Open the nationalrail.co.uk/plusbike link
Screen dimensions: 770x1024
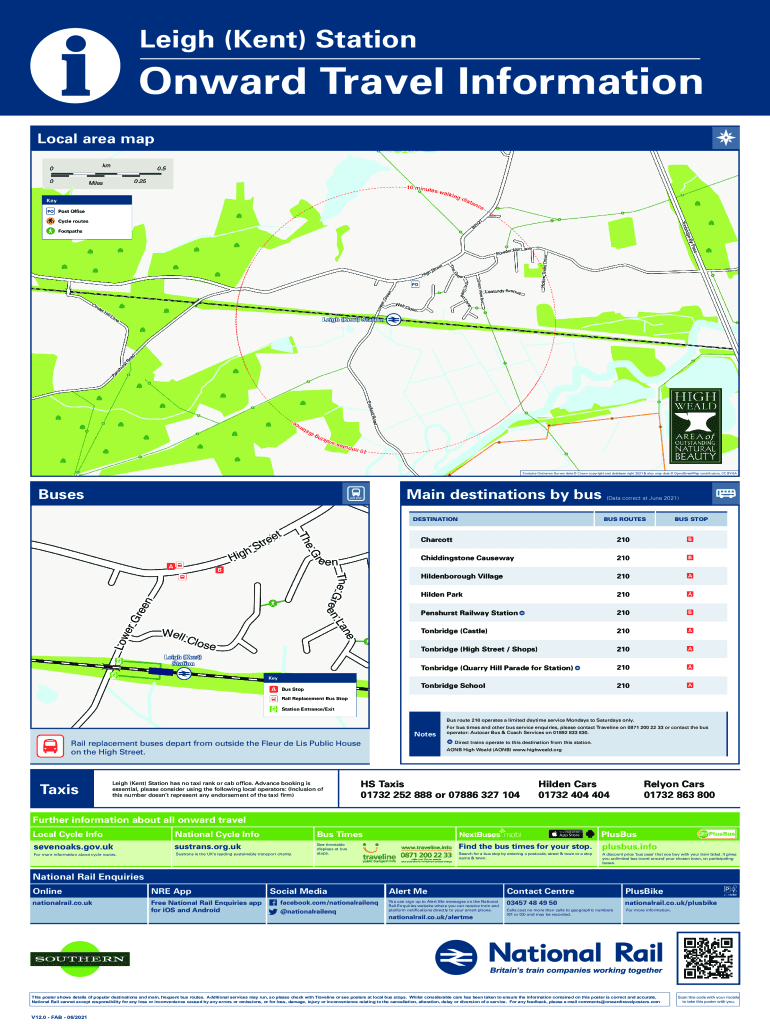point(671,902)
